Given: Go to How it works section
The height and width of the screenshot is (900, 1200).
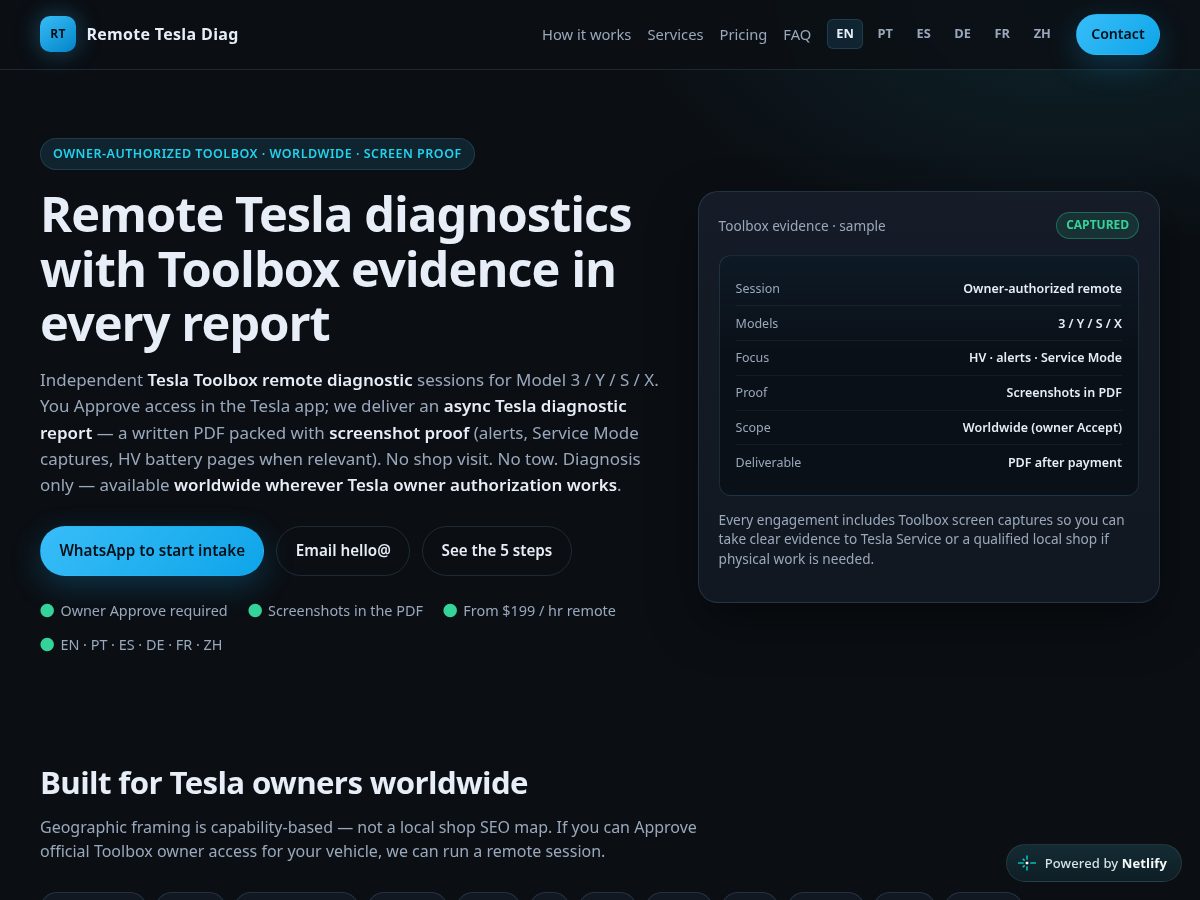Looking at the screenshot, I should [586, 34].
